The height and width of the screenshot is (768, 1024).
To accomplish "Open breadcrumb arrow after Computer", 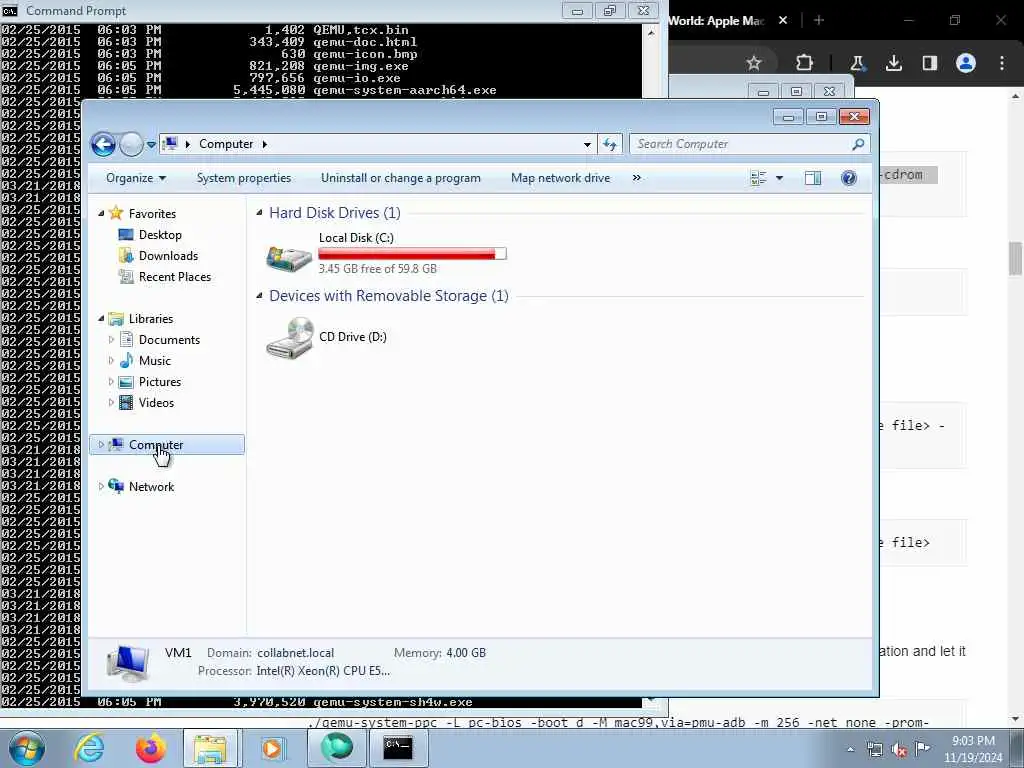I will 264,144.
